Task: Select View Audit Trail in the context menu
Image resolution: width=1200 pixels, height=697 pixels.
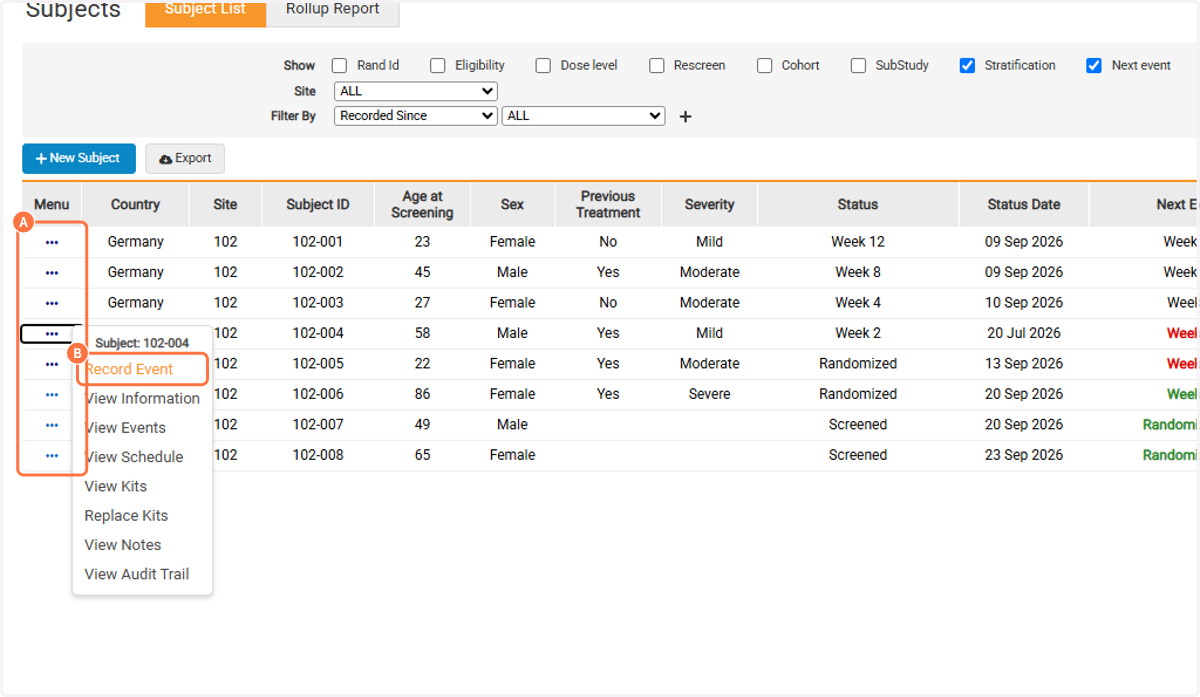Action: pyautogui.click(x=137, y=575)
